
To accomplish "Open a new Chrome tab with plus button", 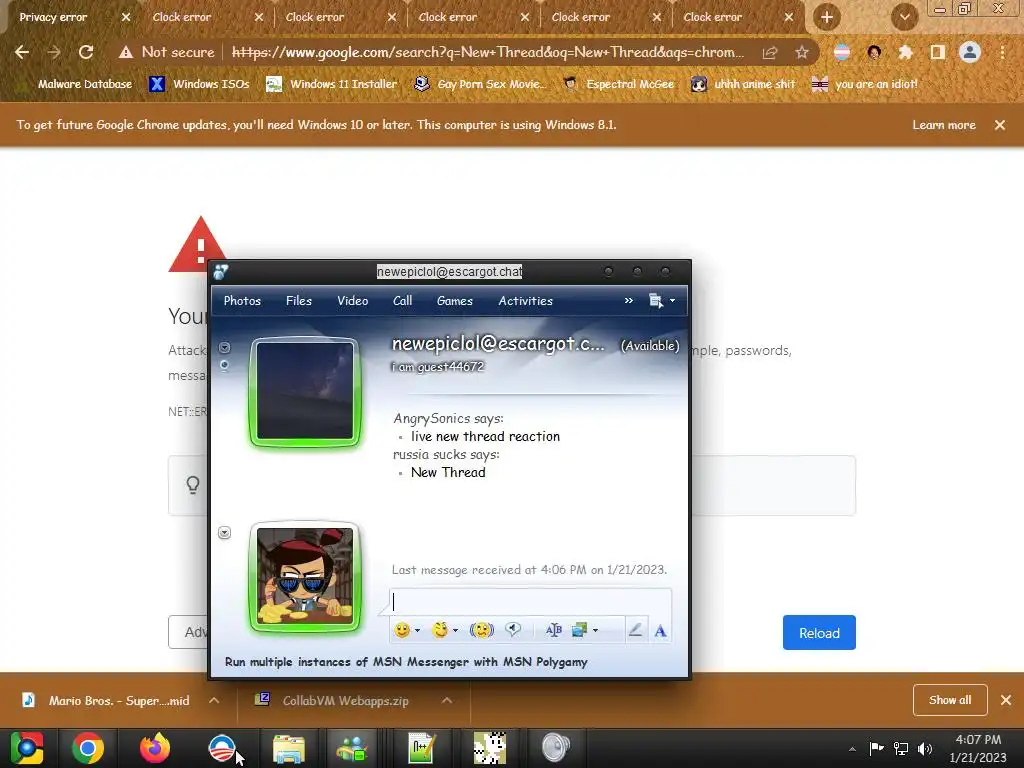I will pos(827,17).
